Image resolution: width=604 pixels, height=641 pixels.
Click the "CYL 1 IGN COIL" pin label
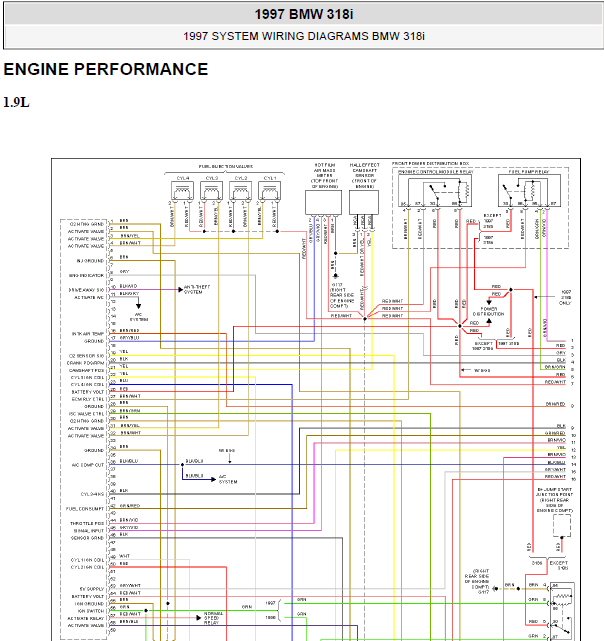(x=88, y=560)
